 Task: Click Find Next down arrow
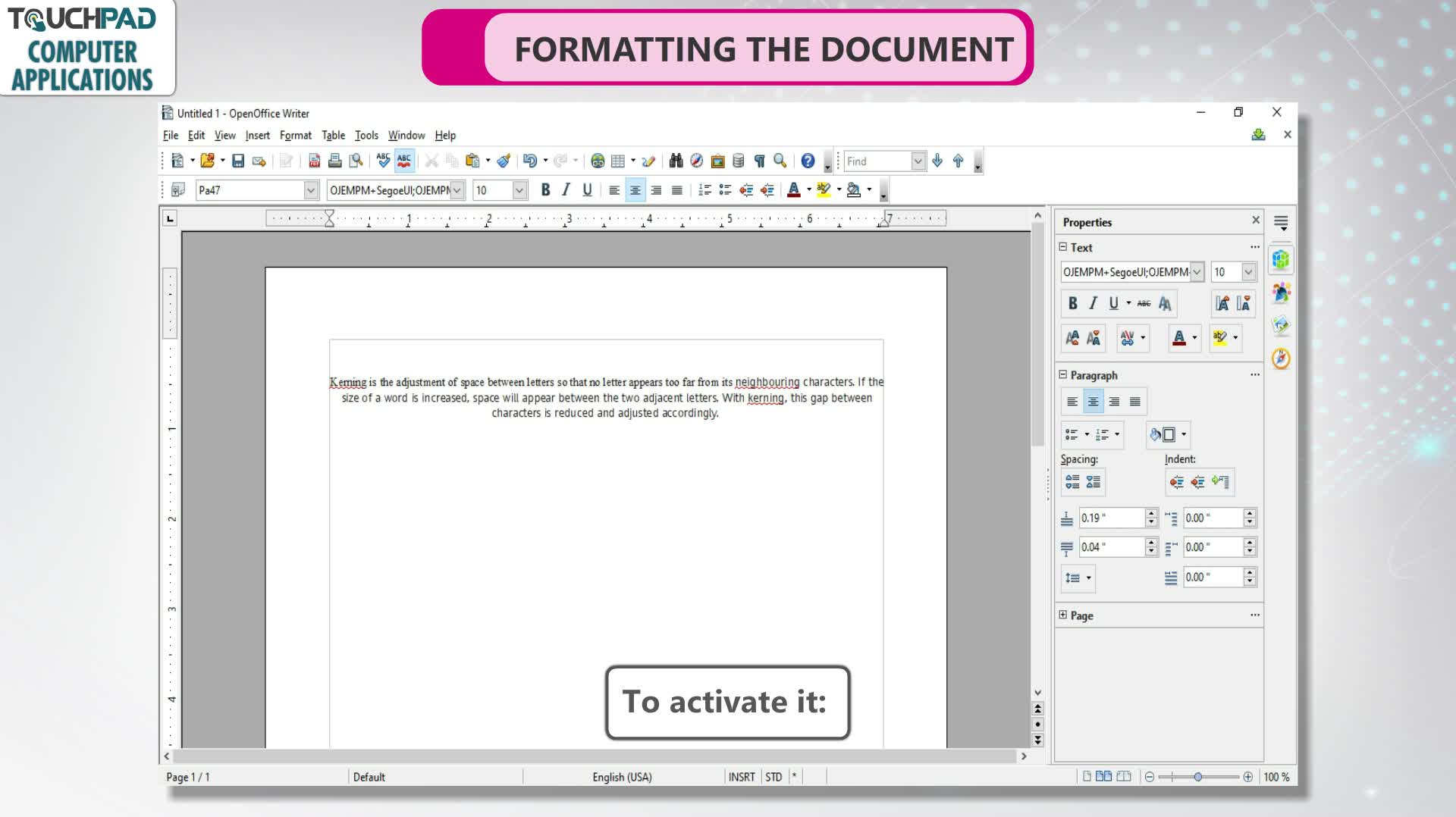[937, 161]
